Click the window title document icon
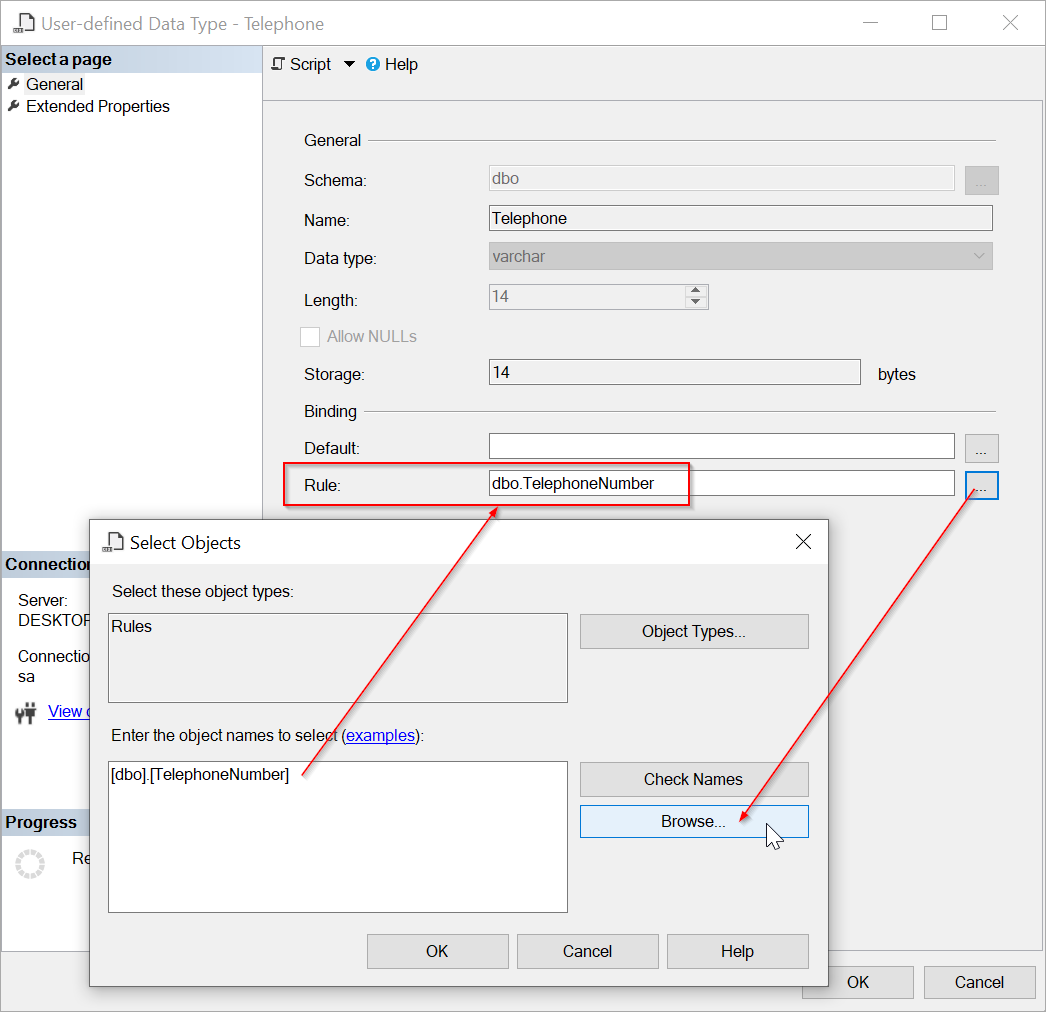The image size is (1046, 1012). tap(24, 23)
